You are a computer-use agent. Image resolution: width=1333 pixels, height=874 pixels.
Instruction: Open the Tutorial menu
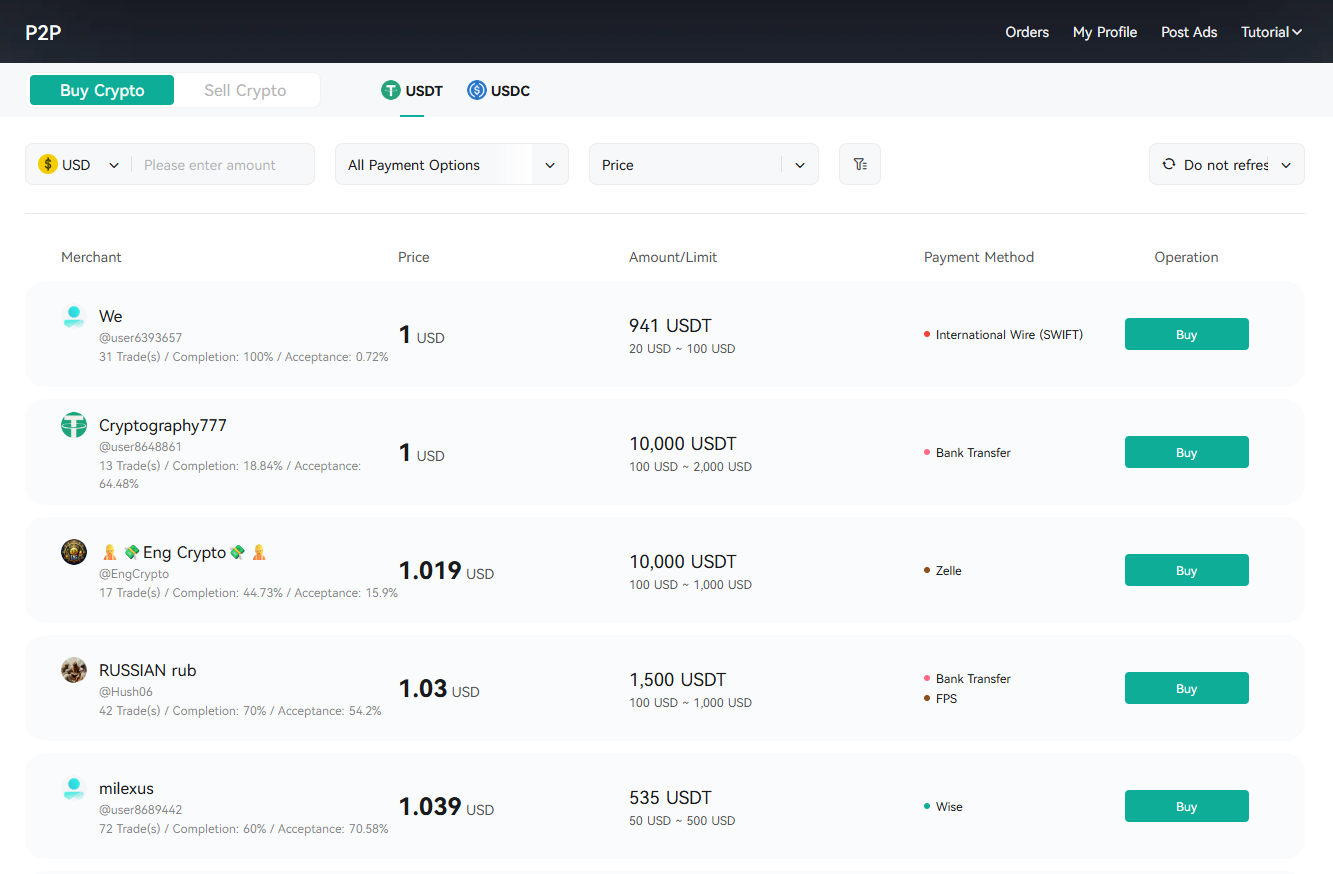(x=1271, y=32)
